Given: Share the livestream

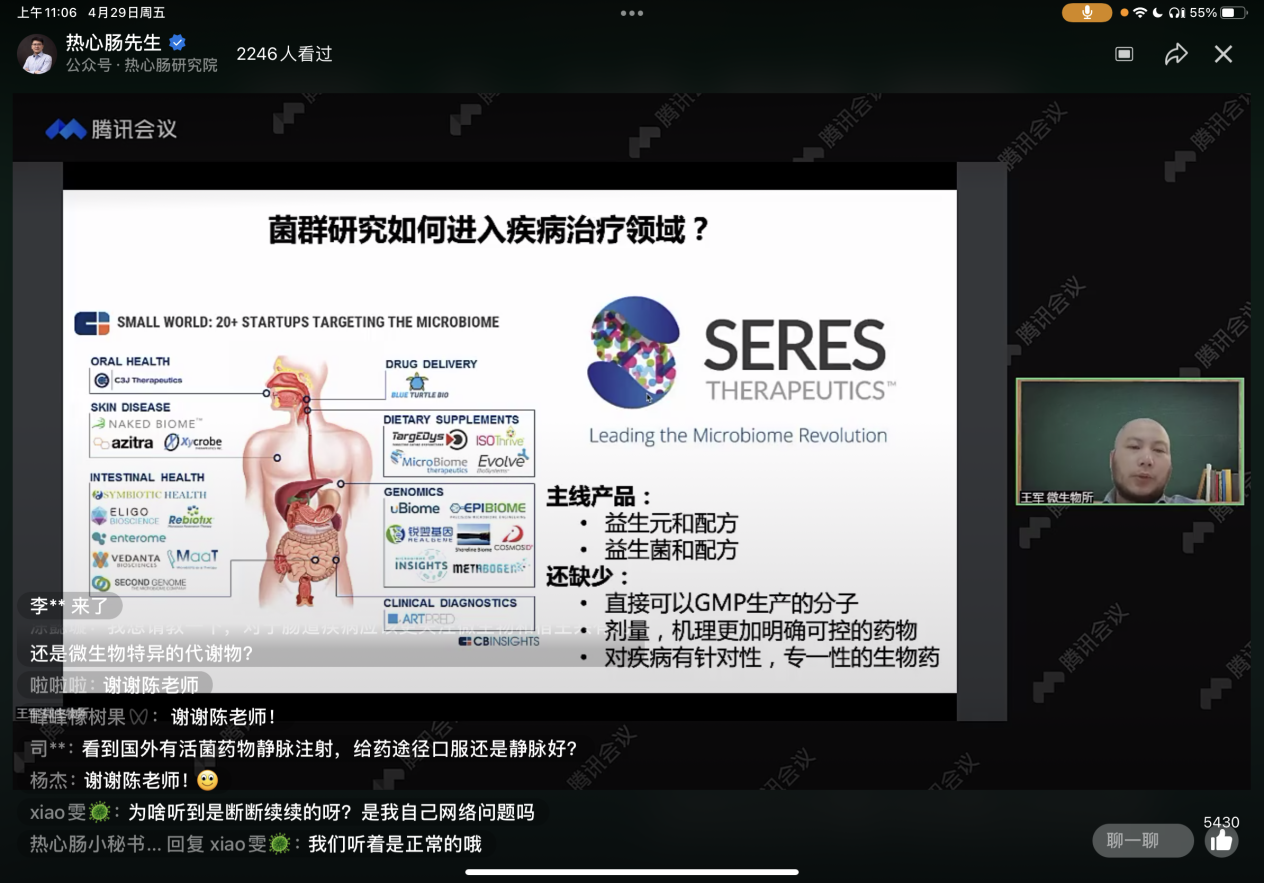Looking at the screenshot, I should 1177,54.
